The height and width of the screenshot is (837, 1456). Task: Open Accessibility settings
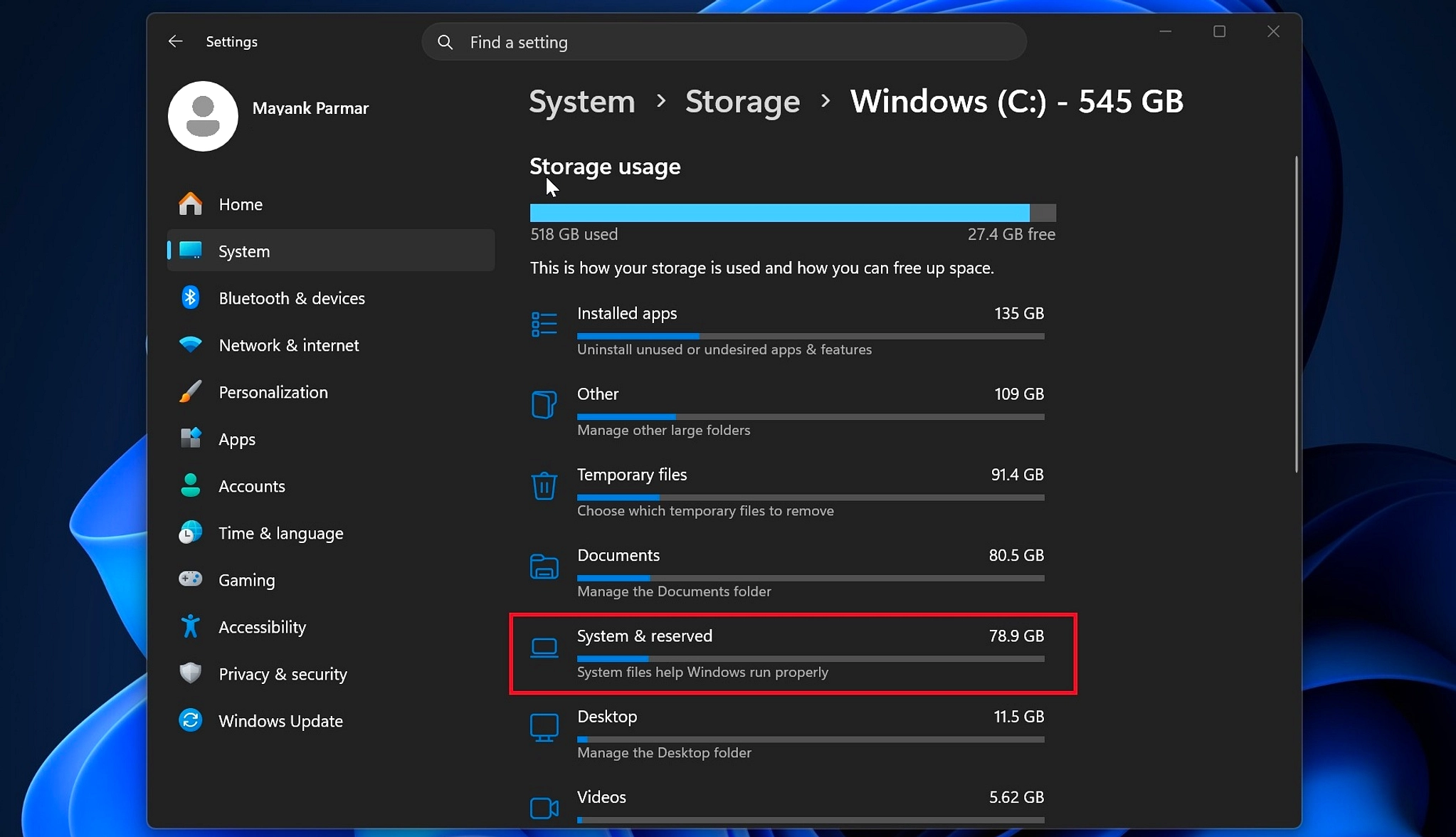pos(330,627)
